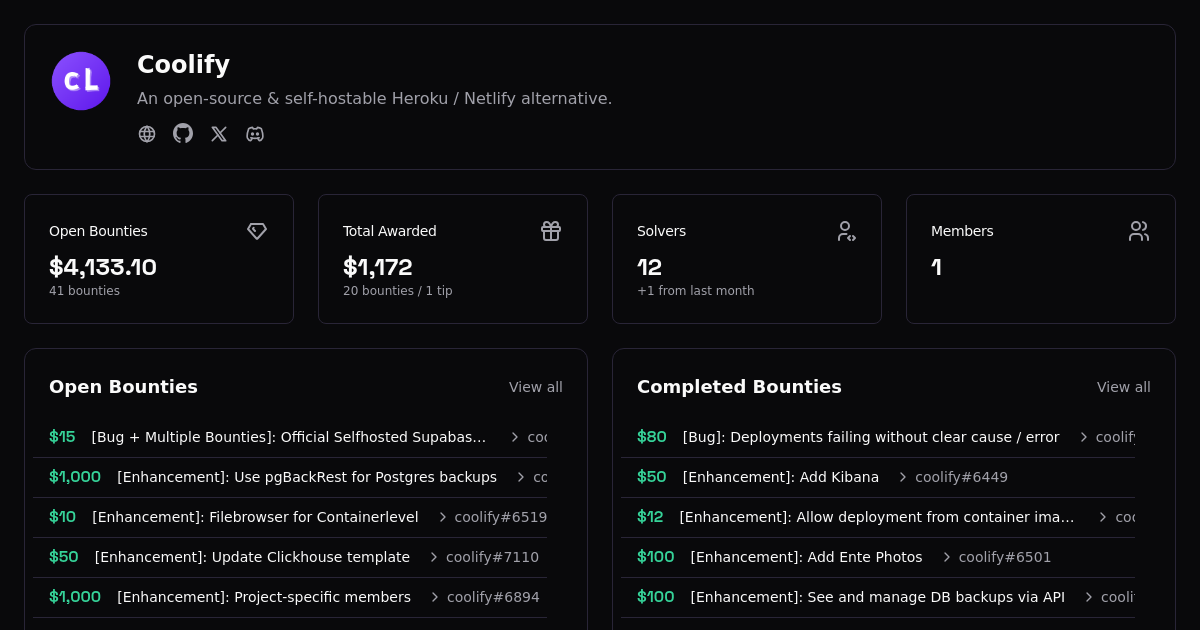Open the website globe icon
This screenshot has height=630, width=1200.
tap(147, 134)
